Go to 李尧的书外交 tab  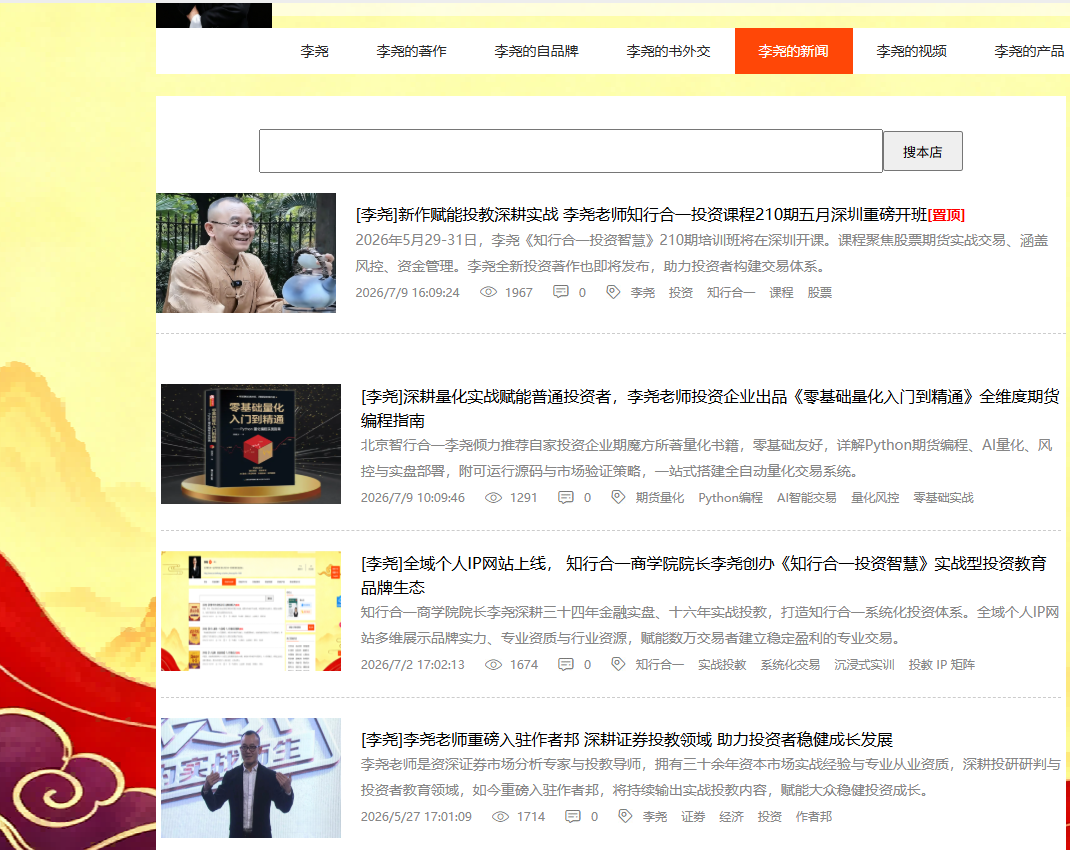point(668,51)
